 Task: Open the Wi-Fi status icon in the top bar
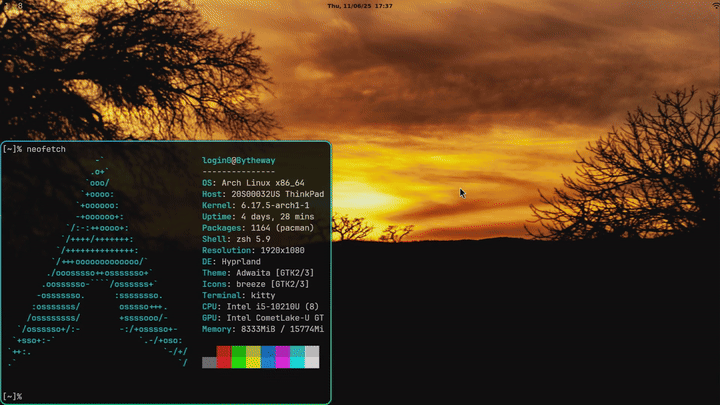click(x=715, y=5)
